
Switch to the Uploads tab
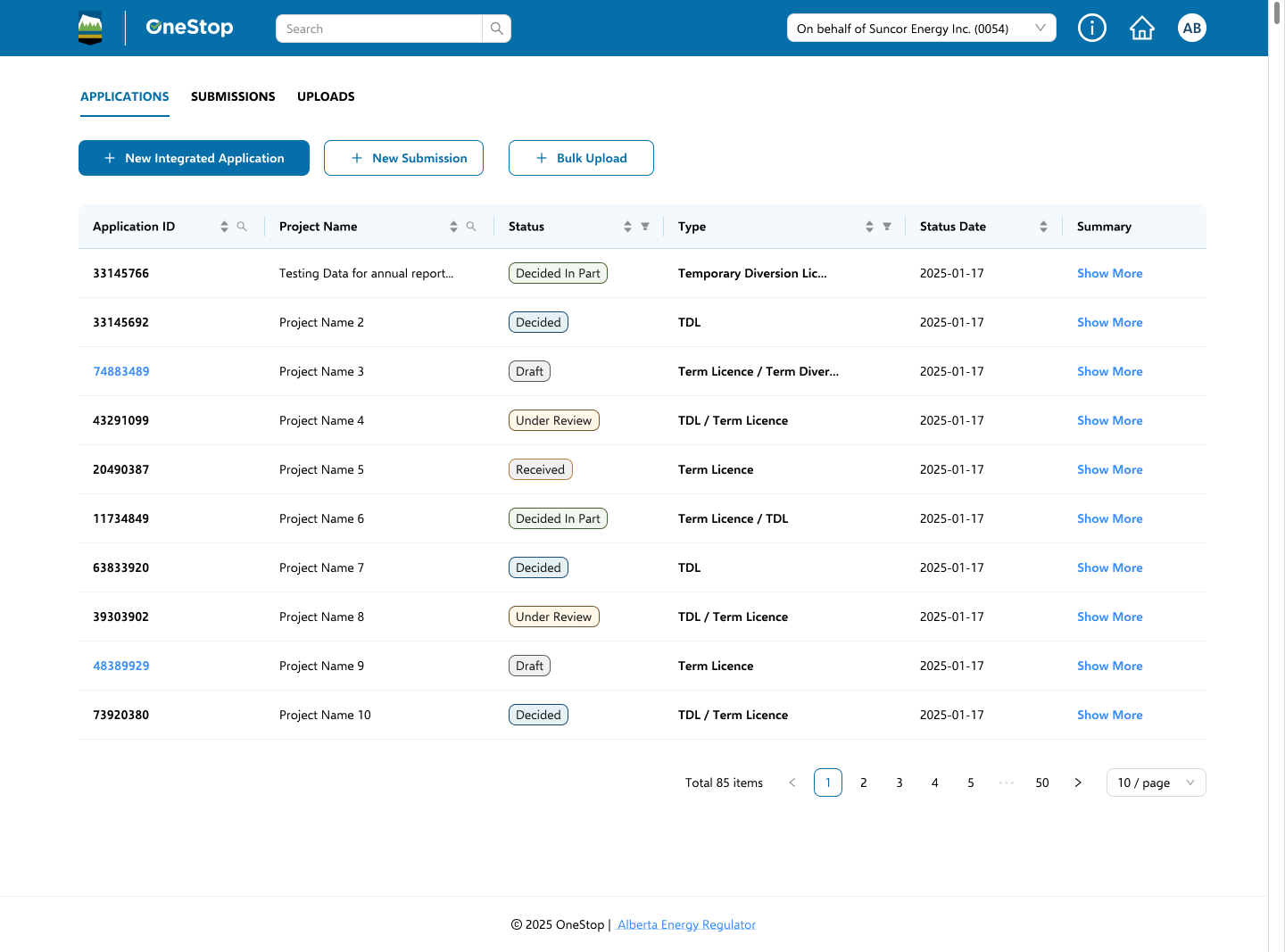pyautogui.click(x=326, y=96)
